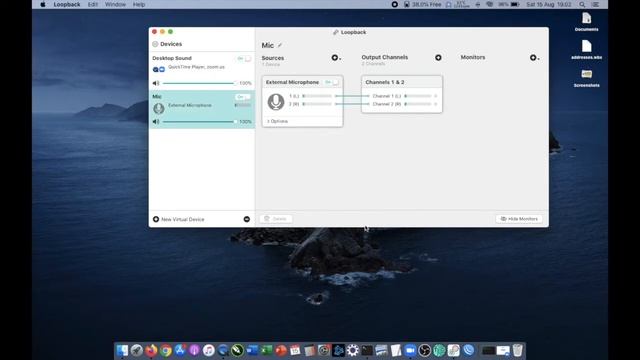The width and height of the screenshot is (640, 360).
Task: Add output channels with the plus icon
Action: pos(438,58)
